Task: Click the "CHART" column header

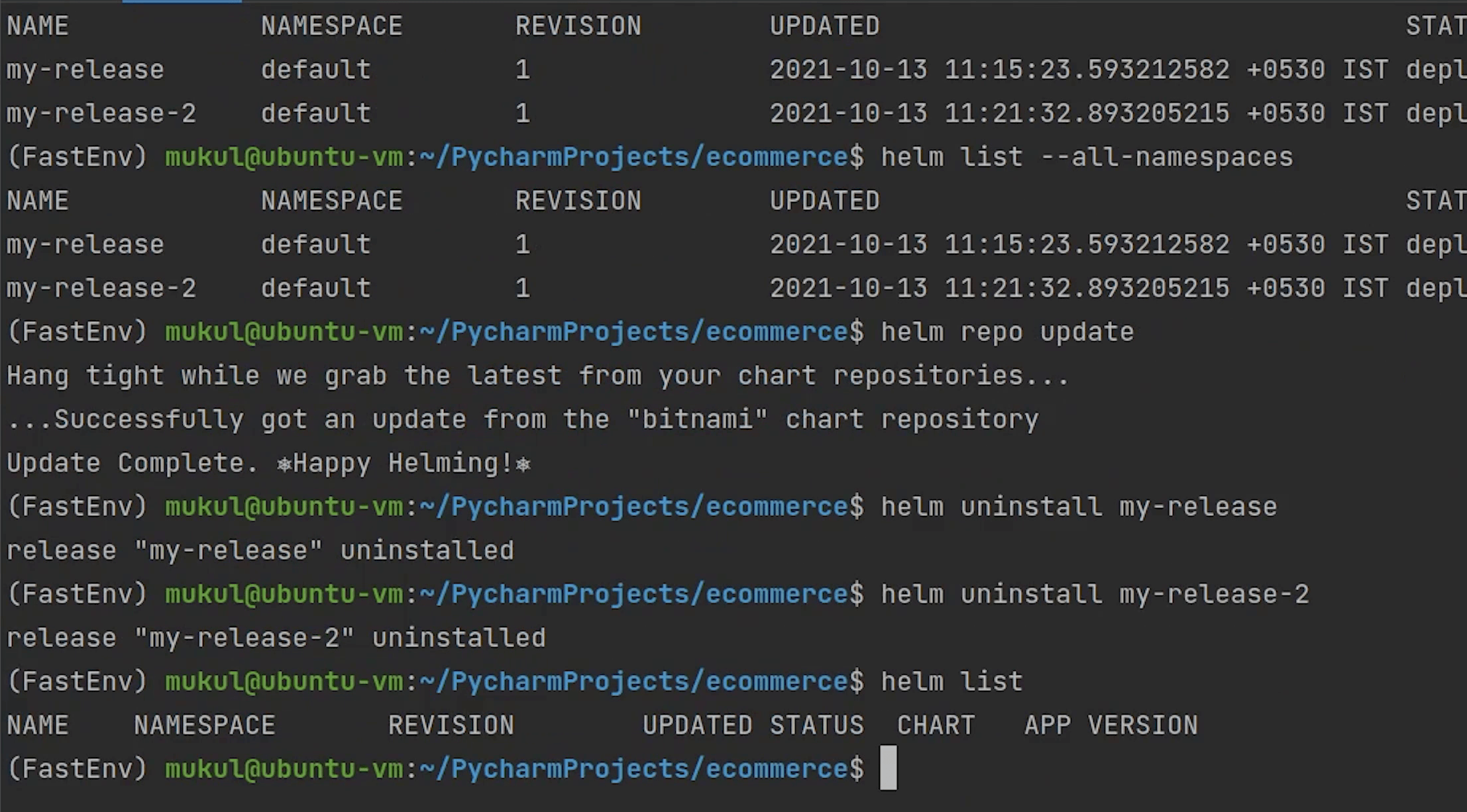Action: (x=936, y=725)
